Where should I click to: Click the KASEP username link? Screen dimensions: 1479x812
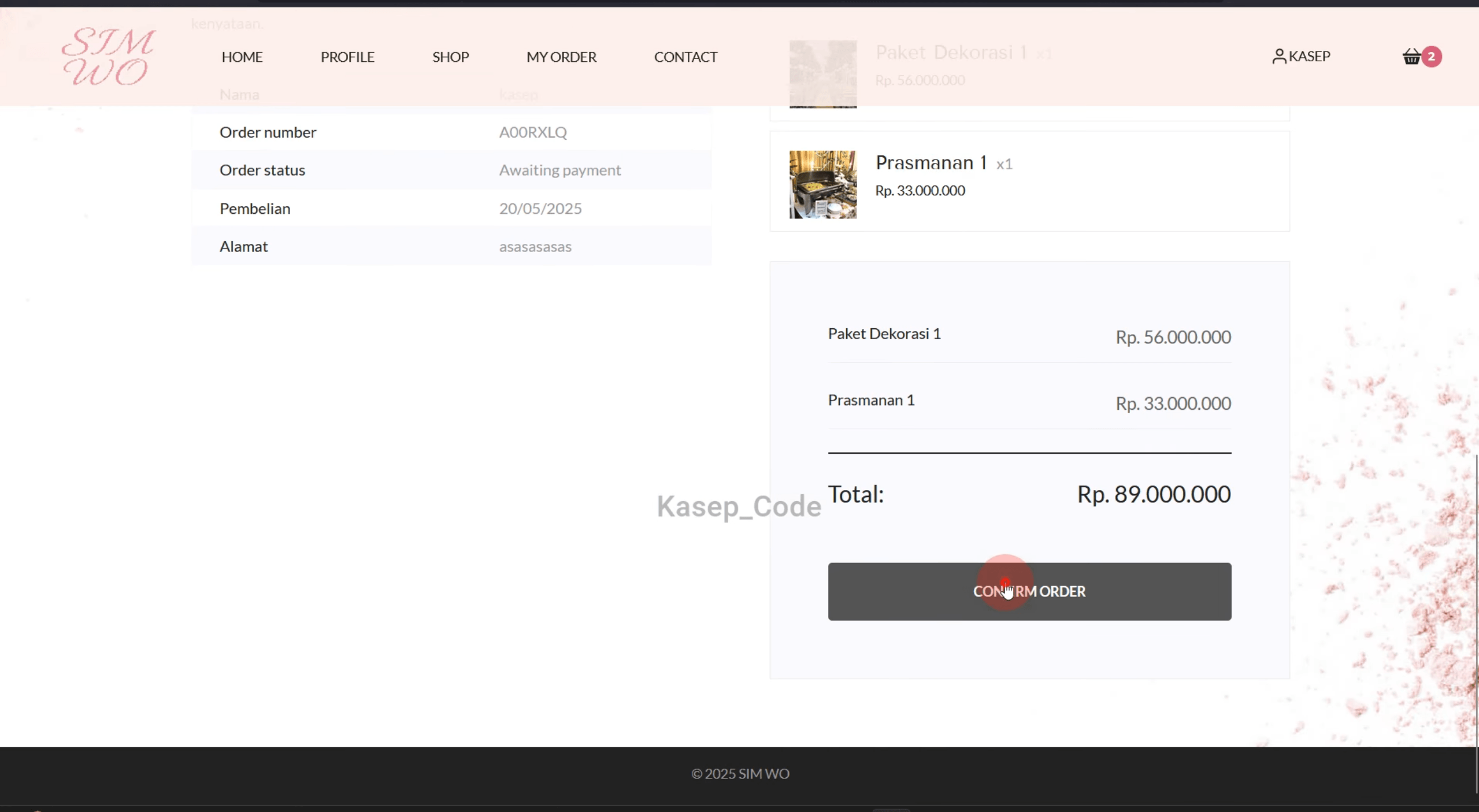coord(1309,56)
